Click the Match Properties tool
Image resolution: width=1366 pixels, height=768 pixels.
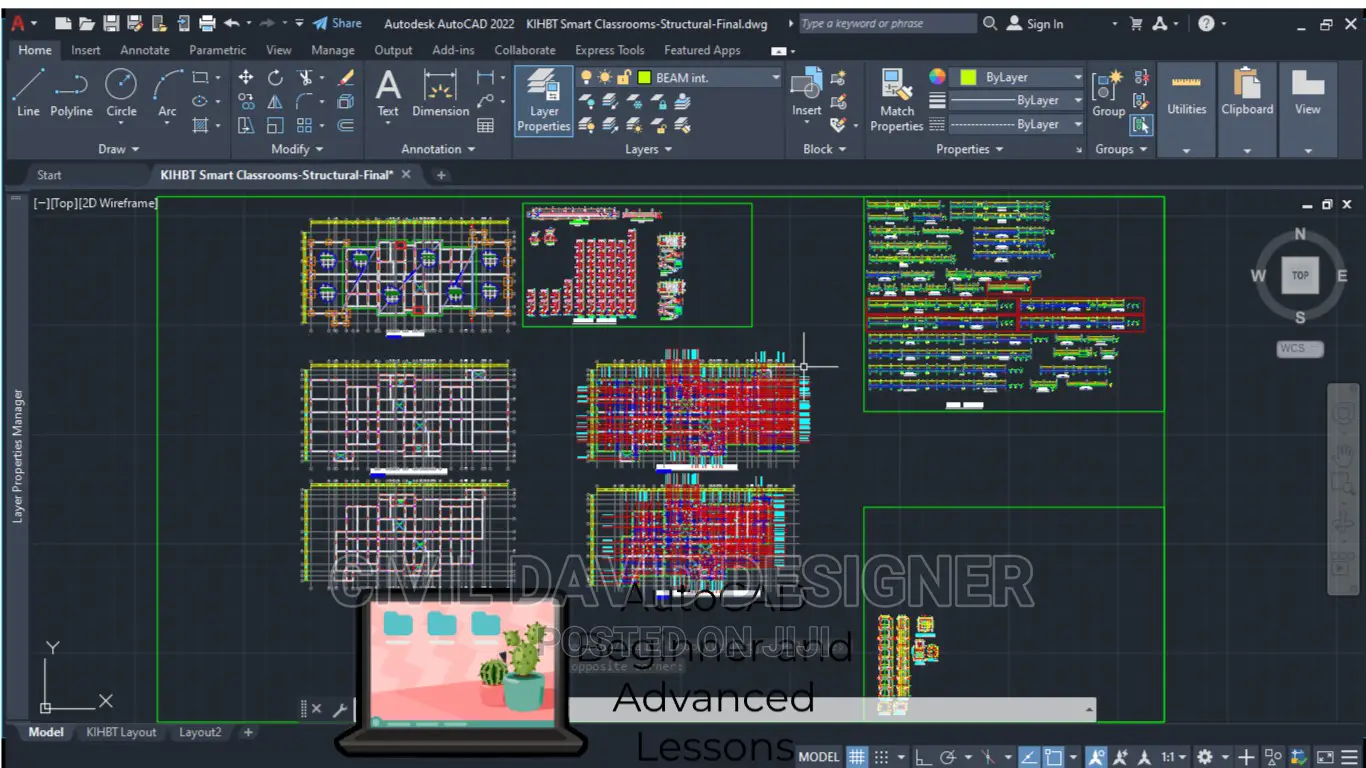pos(896,100)
